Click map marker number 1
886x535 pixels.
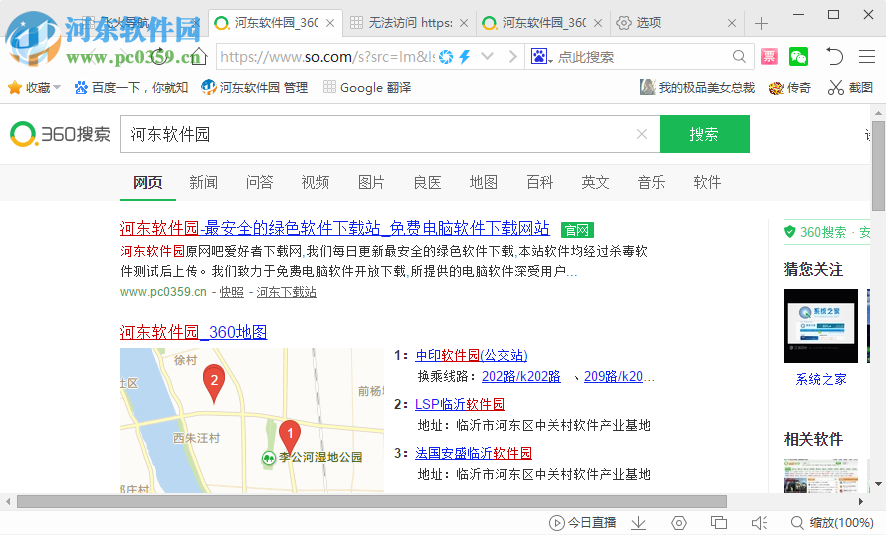click(x=290, y=436)
